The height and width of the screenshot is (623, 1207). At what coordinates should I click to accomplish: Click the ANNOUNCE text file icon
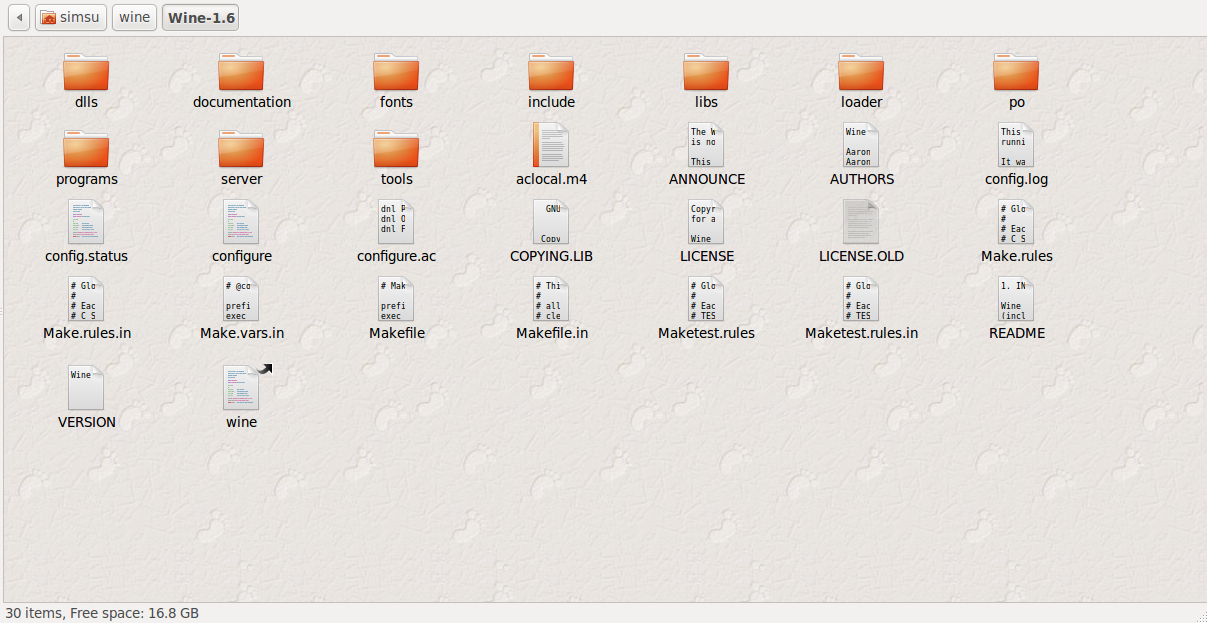[x=706, y=145]
